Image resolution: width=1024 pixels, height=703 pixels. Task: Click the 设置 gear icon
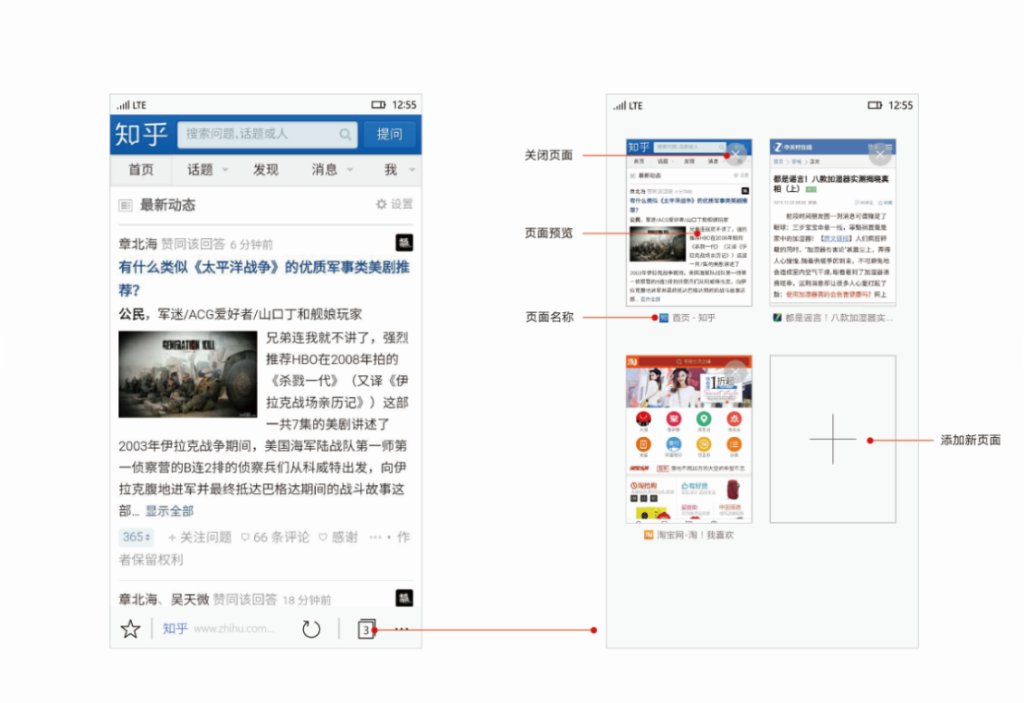coord(381,205)
